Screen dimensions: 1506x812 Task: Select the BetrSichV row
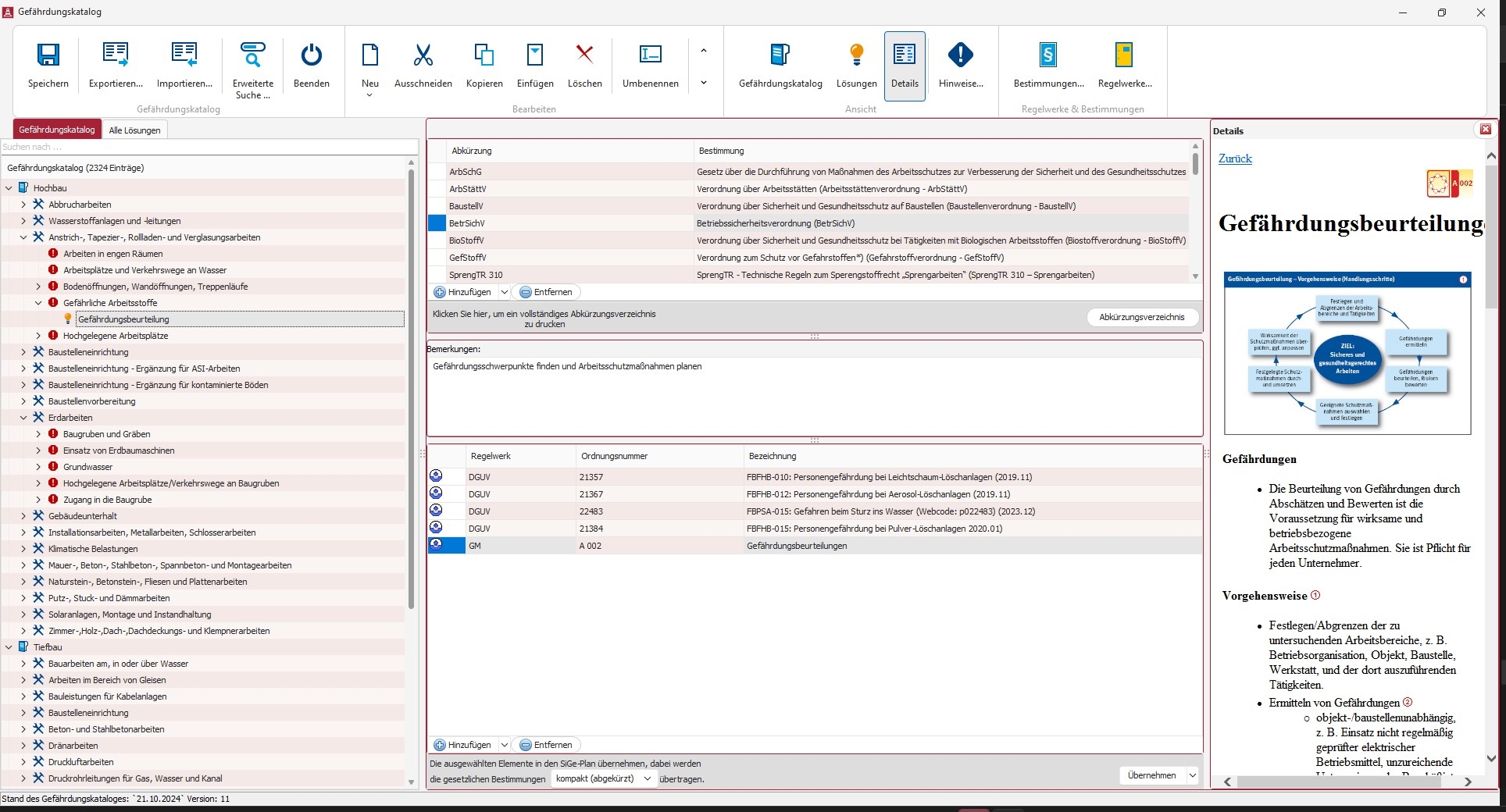coord(808,223)
